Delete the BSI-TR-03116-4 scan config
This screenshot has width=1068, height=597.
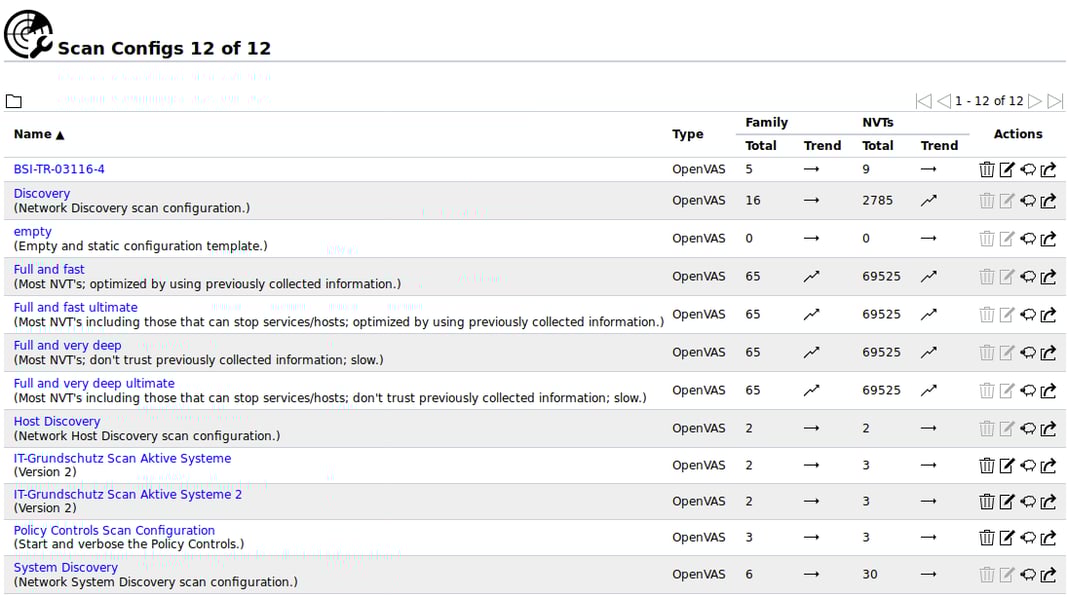tap(987, 169)
